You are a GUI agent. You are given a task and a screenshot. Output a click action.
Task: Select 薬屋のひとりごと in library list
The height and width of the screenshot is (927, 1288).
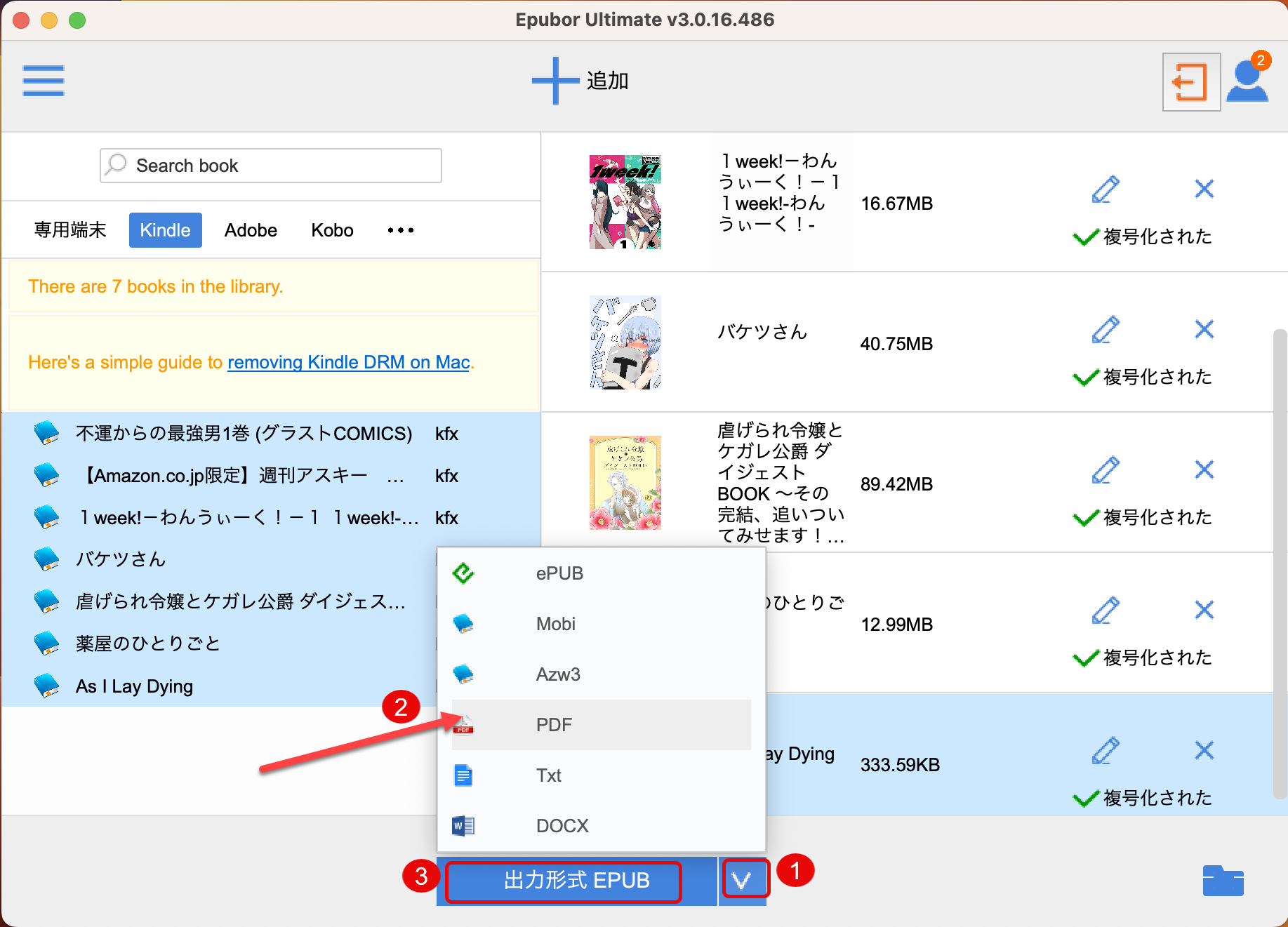(x=219, y=643)
